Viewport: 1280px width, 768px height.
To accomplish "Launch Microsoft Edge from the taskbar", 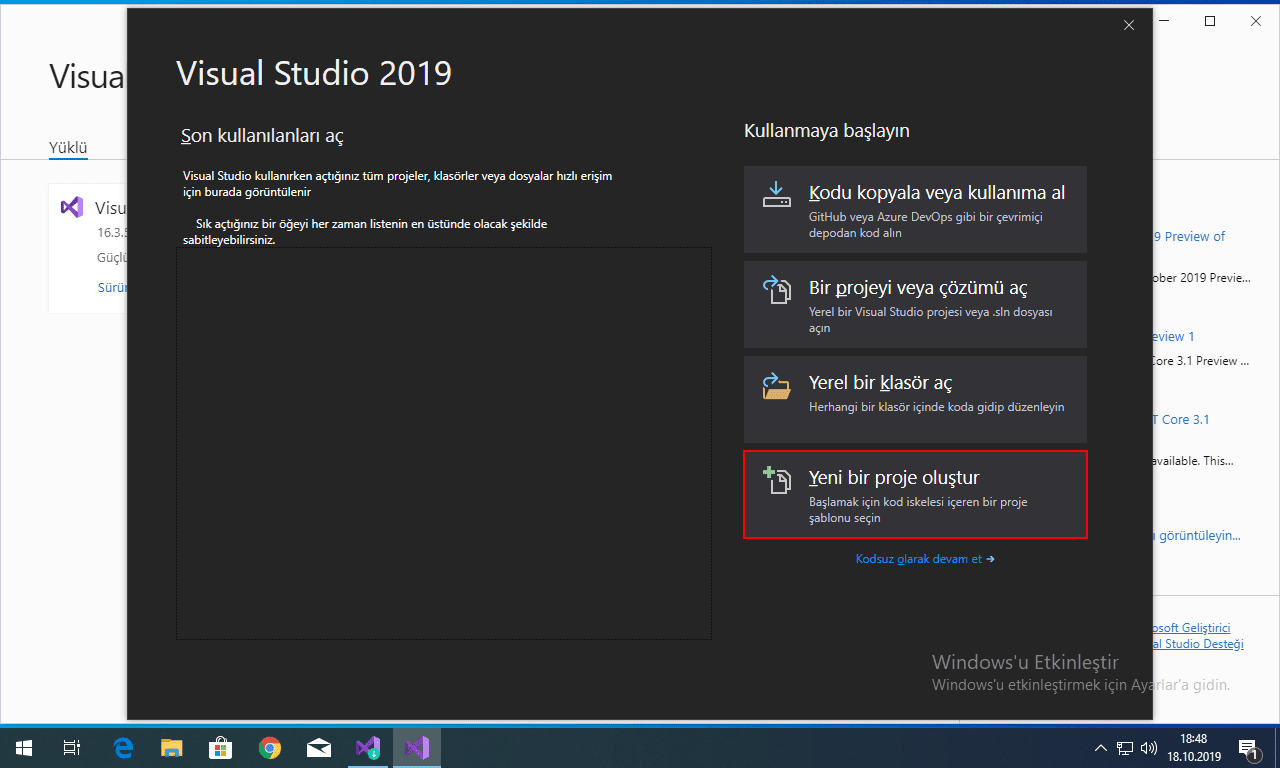I will pos(124,748).
